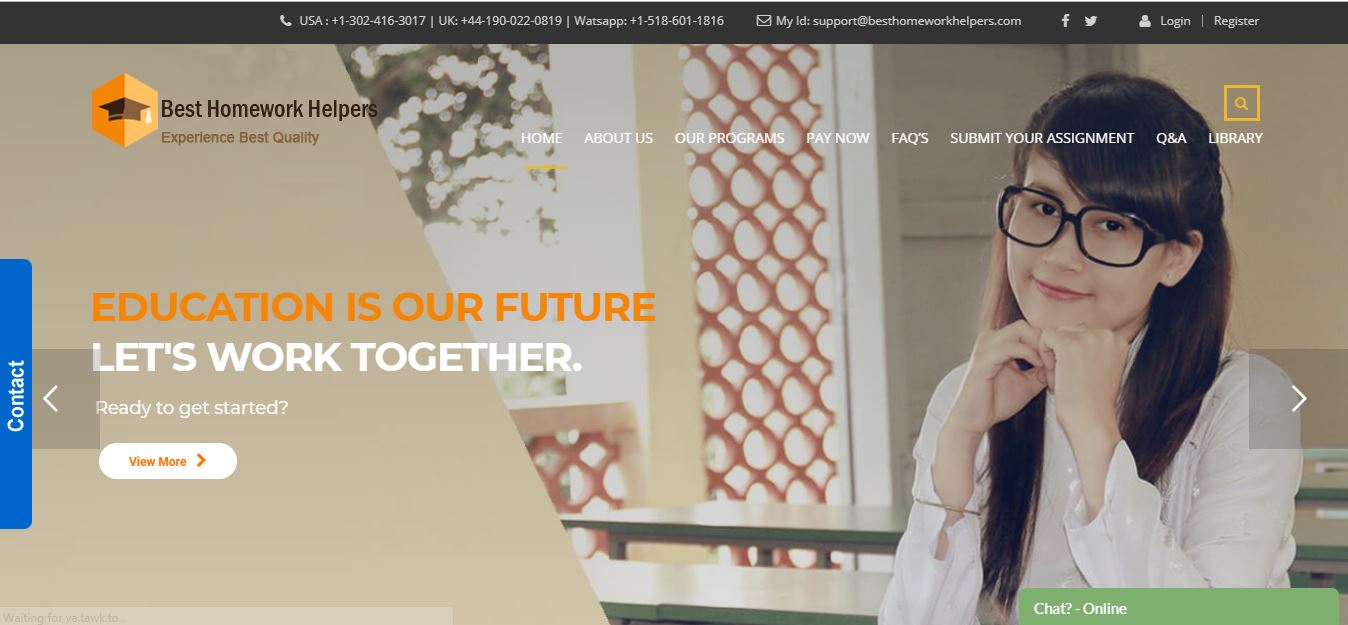The width and height of the screenshot is (1348, 625).
Task: Click the Register link
Action: click(1236, 21)
